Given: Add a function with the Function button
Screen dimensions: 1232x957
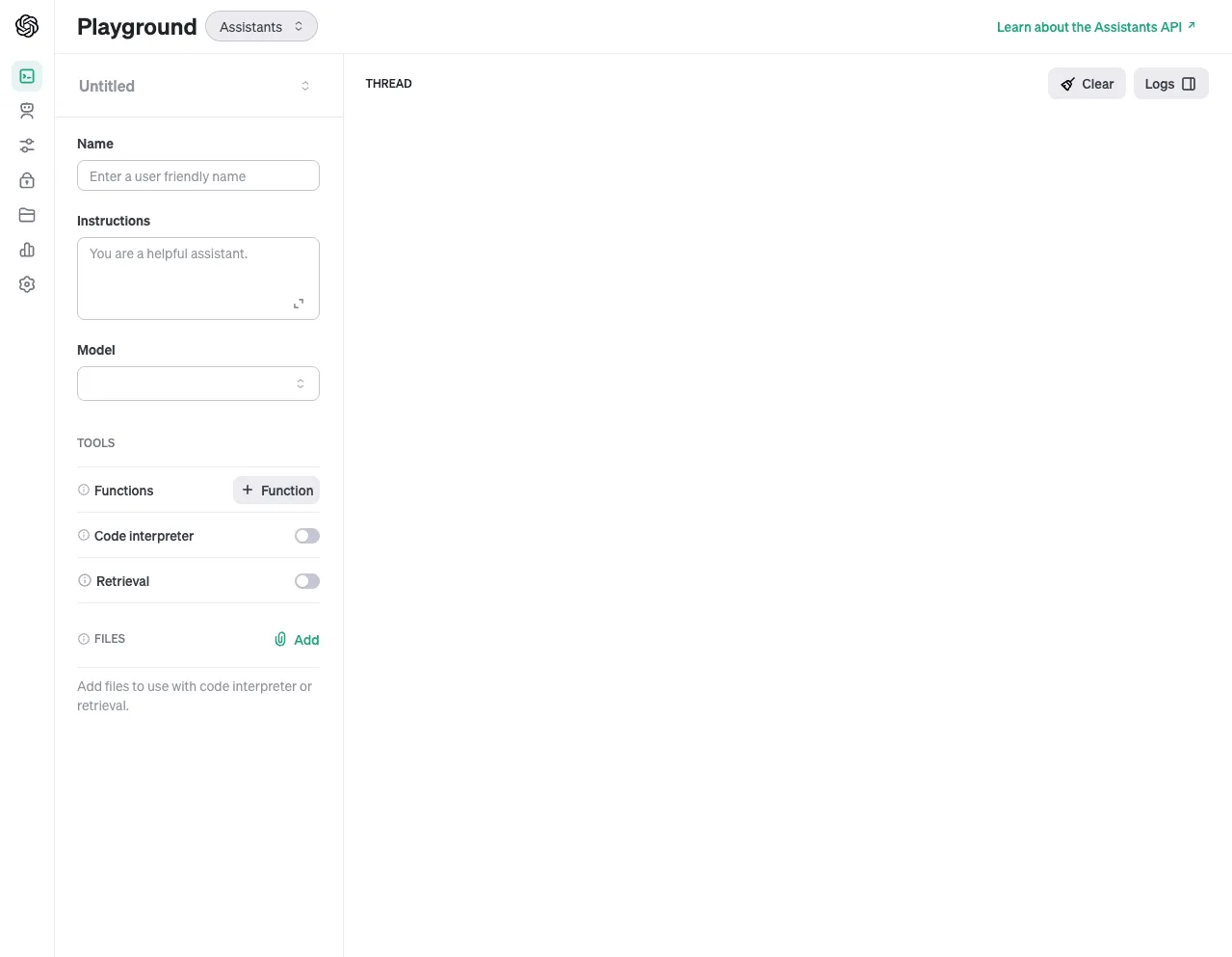Looking at the screenshot, I should pos(276,490).
